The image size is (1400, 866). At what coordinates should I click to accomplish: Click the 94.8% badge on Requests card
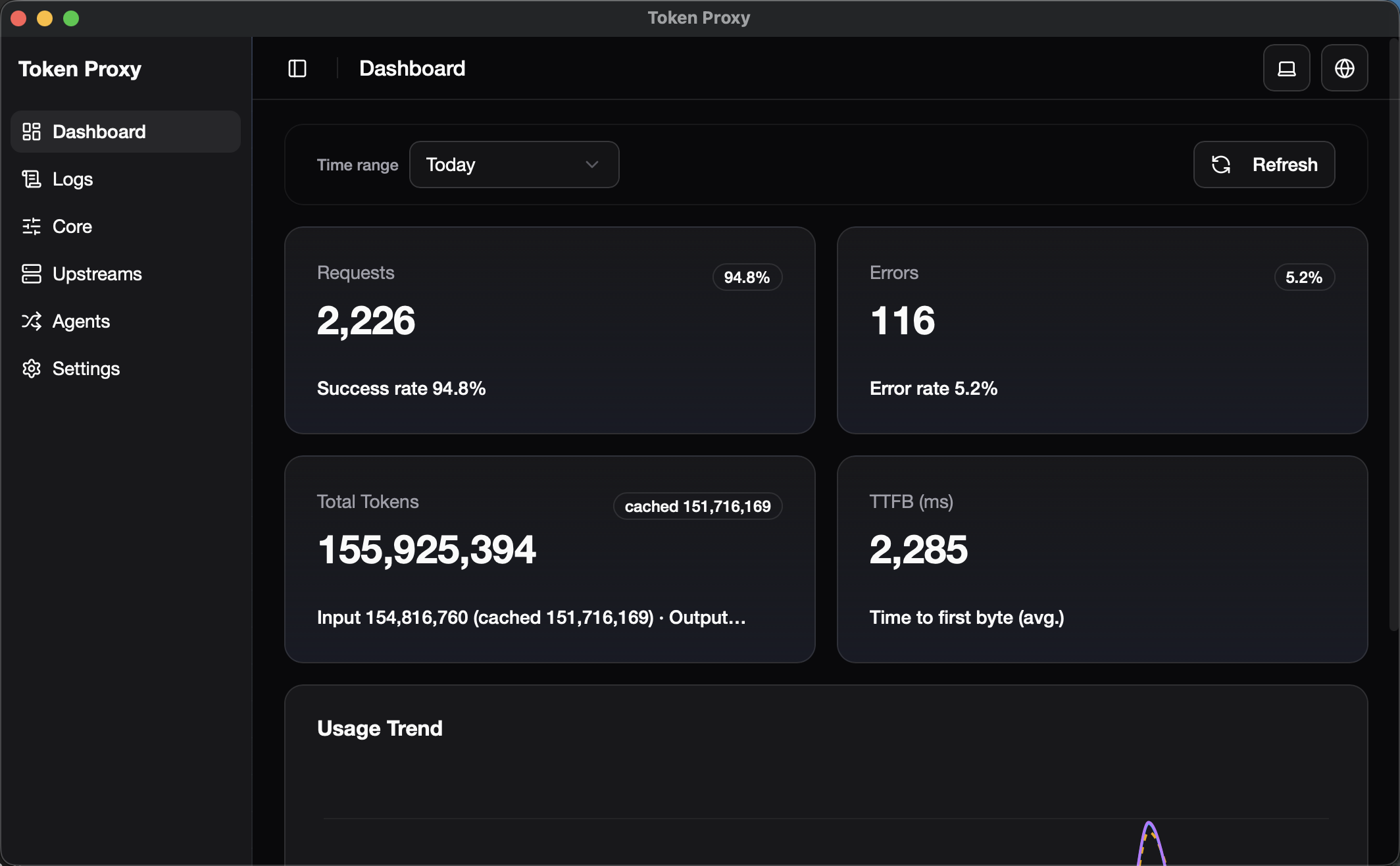pos(747,277)
